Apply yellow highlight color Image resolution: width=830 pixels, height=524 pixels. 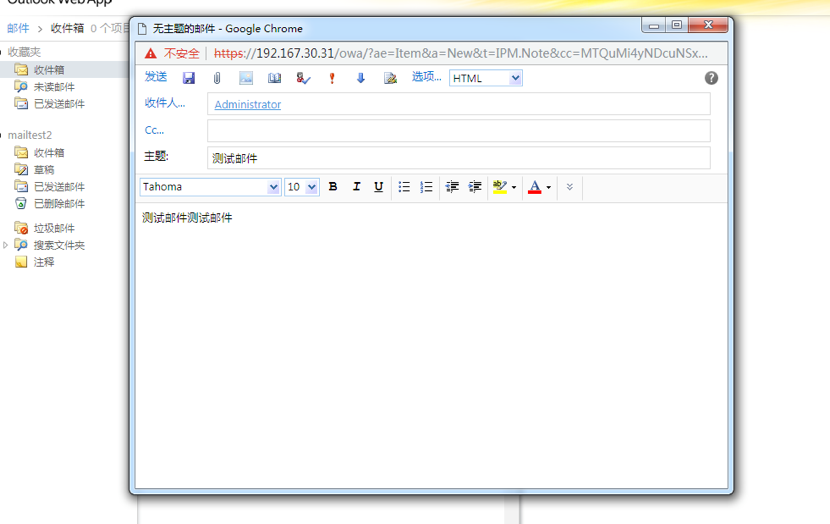point(500,187)
